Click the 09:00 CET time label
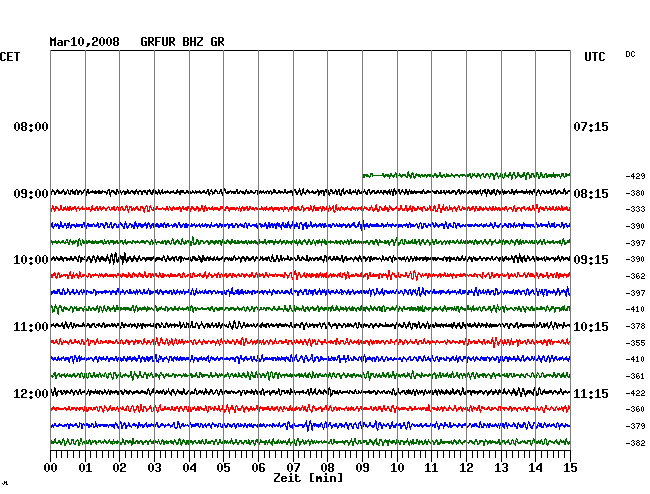The width and height of the screenshot is (650, 494). (31, 194)
